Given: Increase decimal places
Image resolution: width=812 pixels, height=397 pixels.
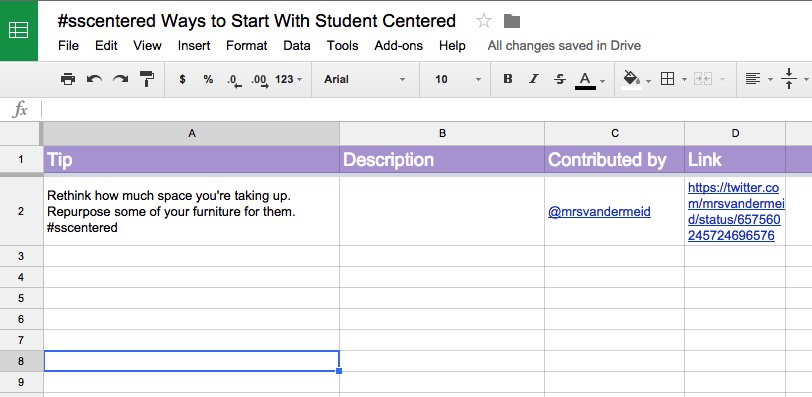Looking at the screenshot, I should 259,80.
